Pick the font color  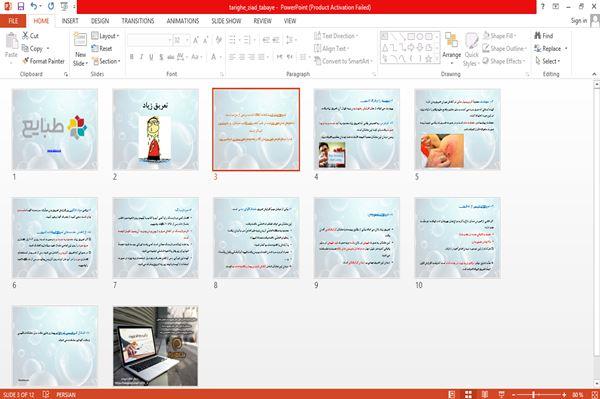214,57
